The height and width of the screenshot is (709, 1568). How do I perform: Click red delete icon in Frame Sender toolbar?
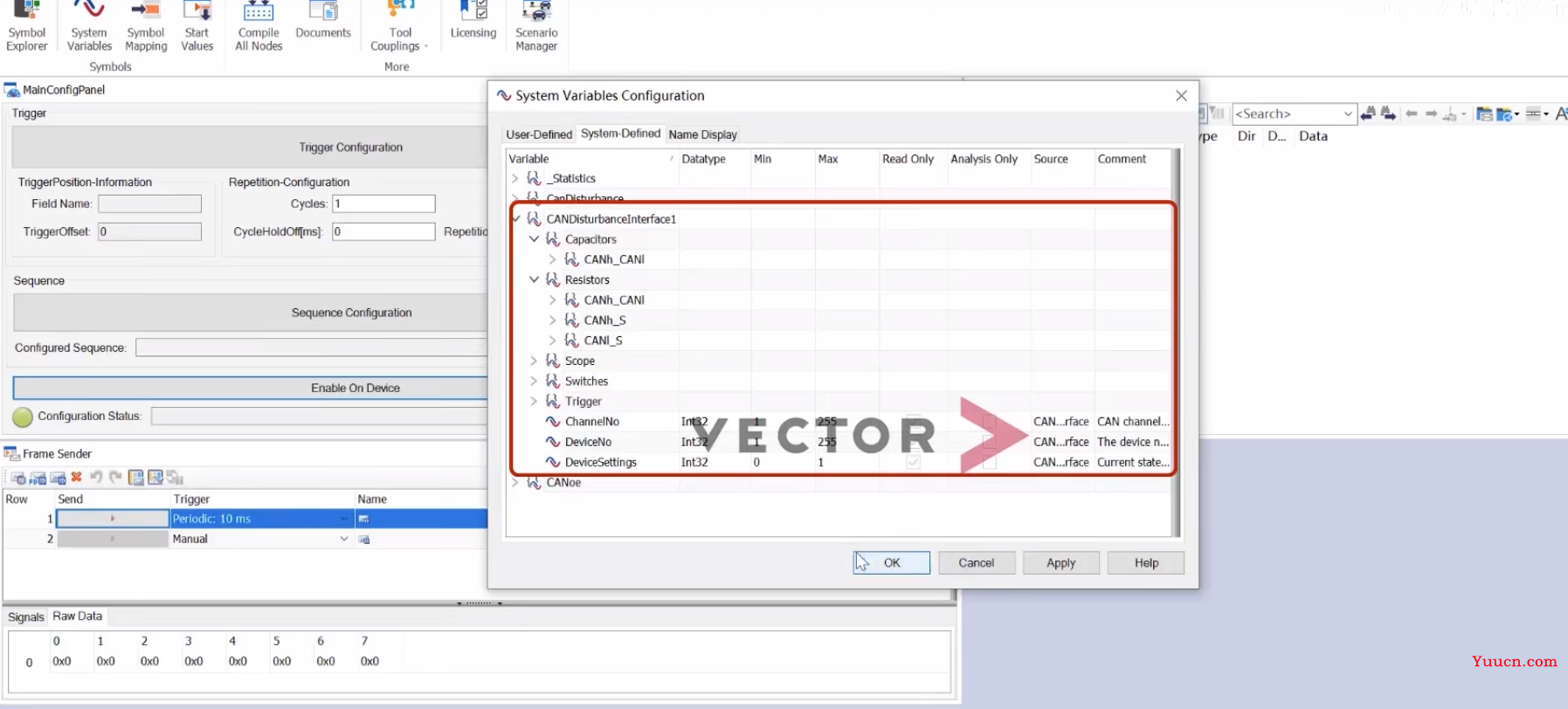click(x=77, y=477)
